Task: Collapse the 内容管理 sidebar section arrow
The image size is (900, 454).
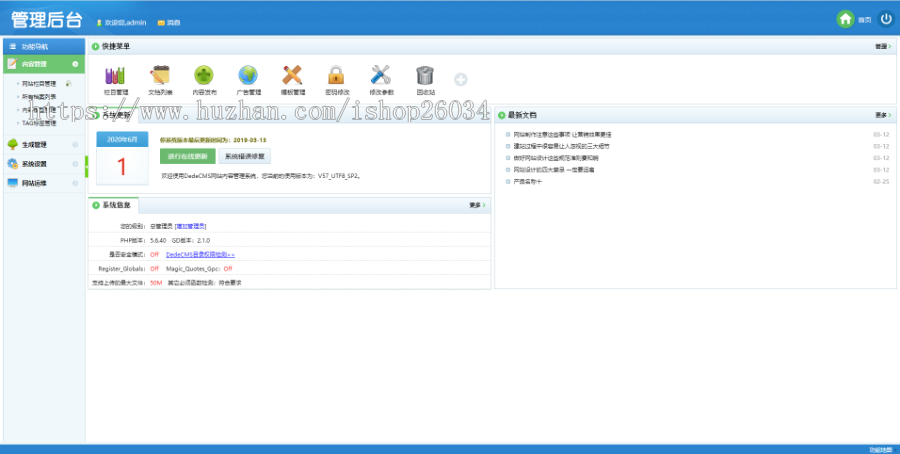Action: 75,64
